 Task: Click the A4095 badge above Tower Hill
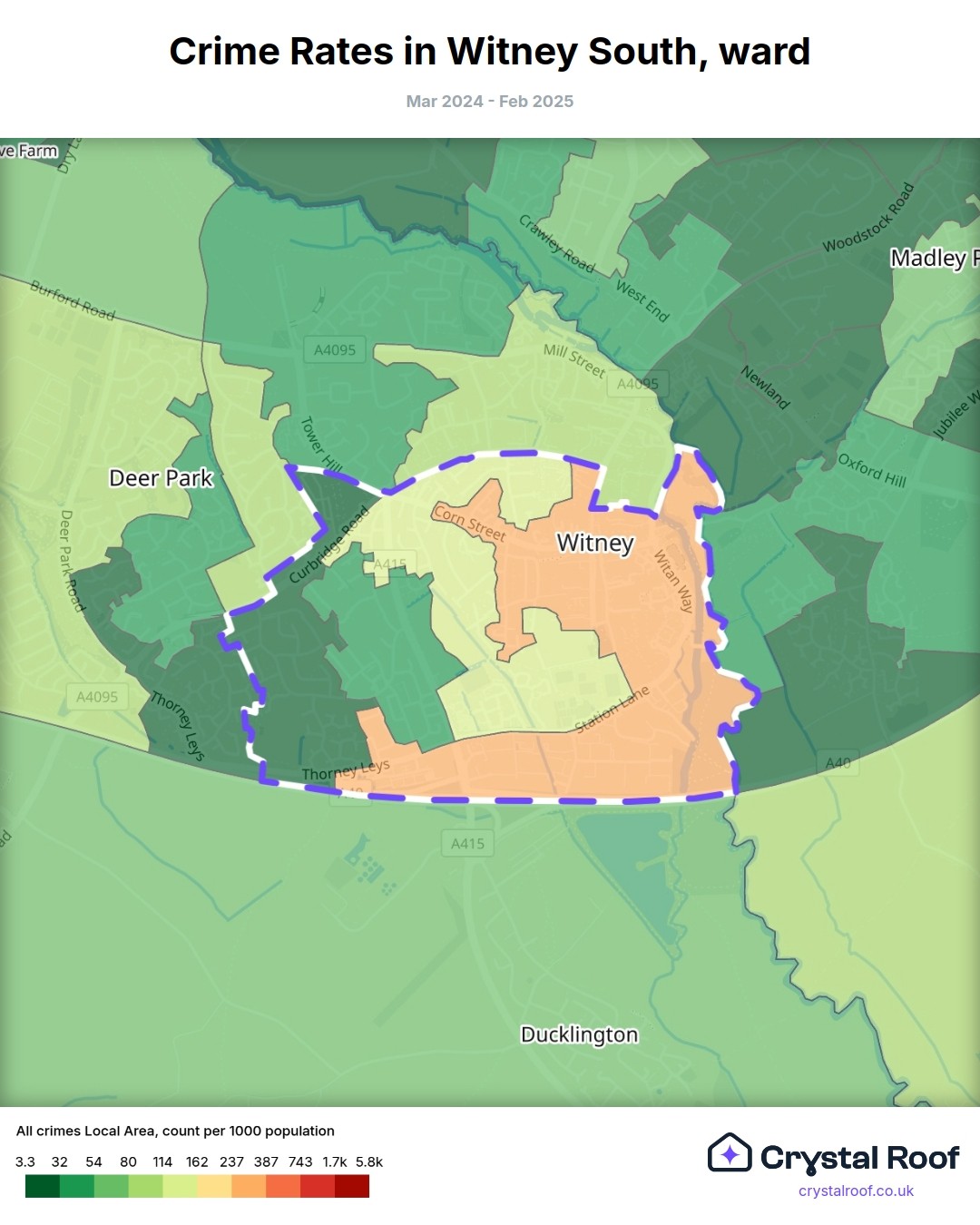335,350
